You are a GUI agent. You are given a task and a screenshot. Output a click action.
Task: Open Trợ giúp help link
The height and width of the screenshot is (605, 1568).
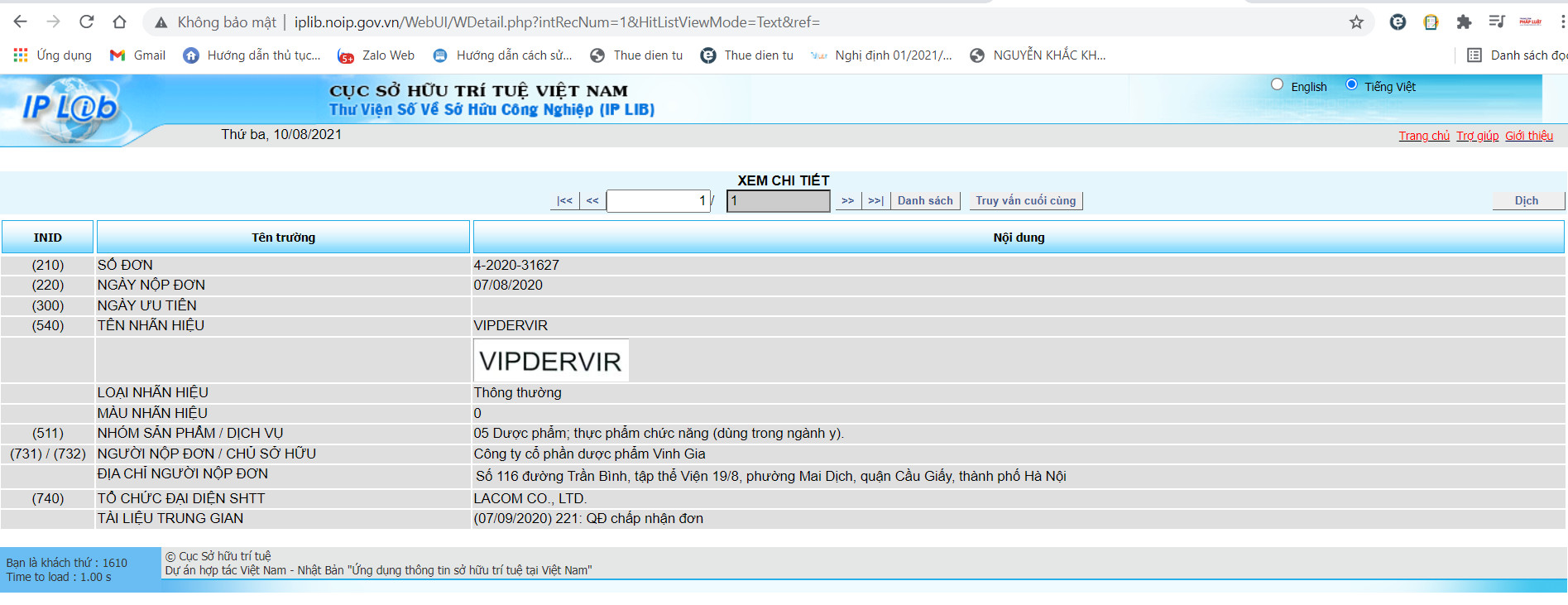(x=1477, y=136)
